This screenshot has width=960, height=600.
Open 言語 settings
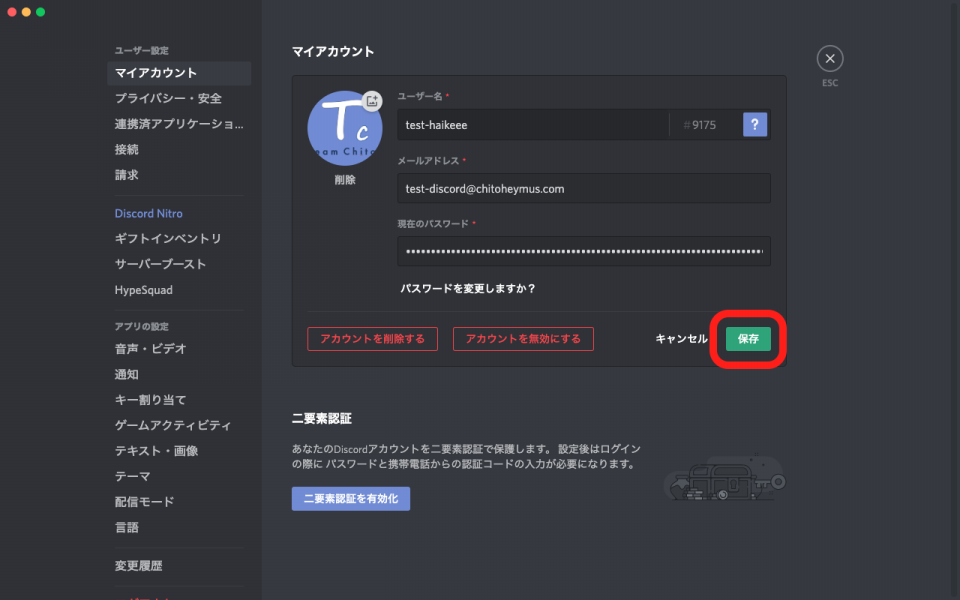pos(179,528)
